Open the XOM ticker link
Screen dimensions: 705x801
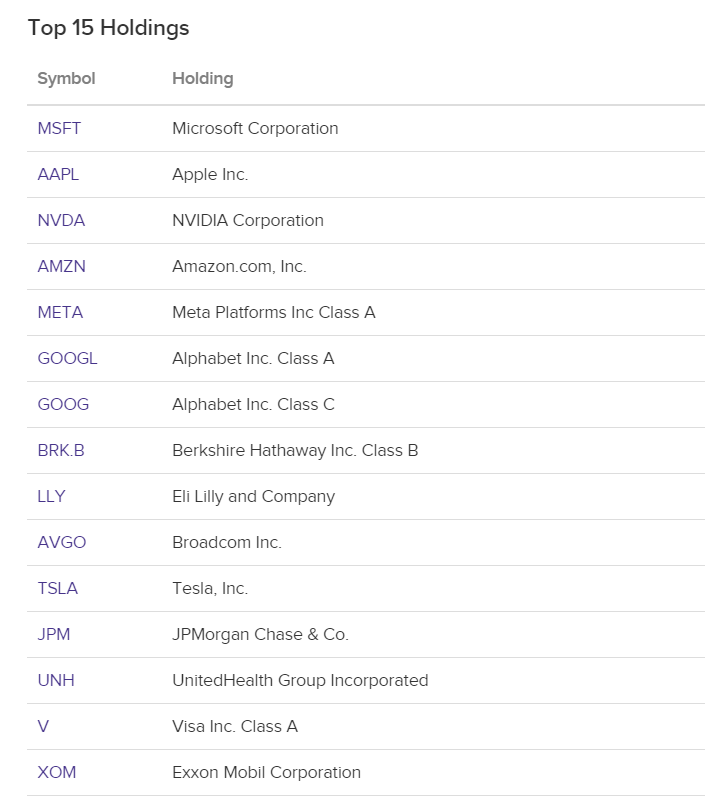pyautogui.click(x=57, y=772)
